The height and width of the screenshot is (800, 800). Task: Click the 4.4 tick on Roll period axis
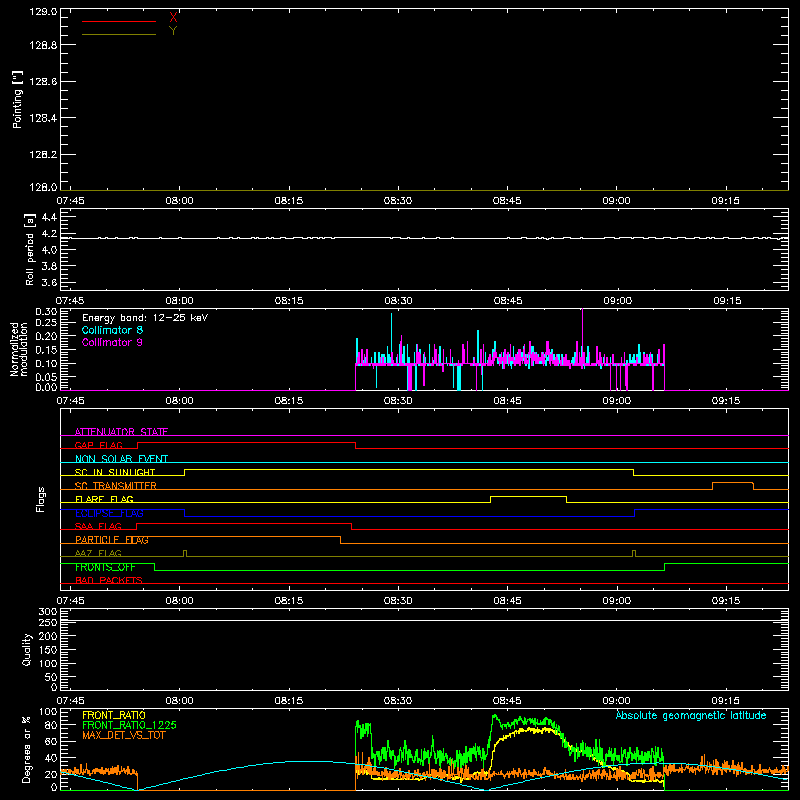49,217
